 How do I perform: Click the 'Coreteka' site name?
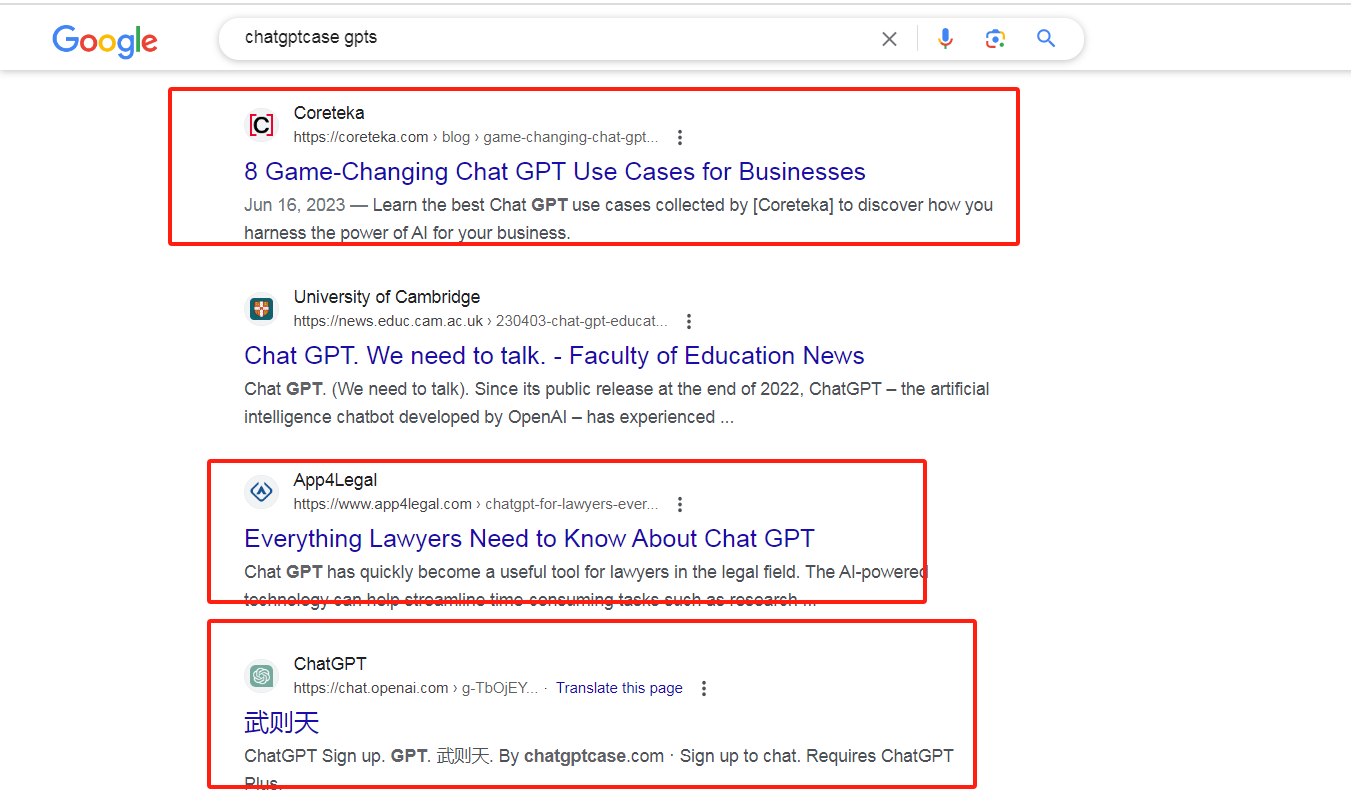329,113
